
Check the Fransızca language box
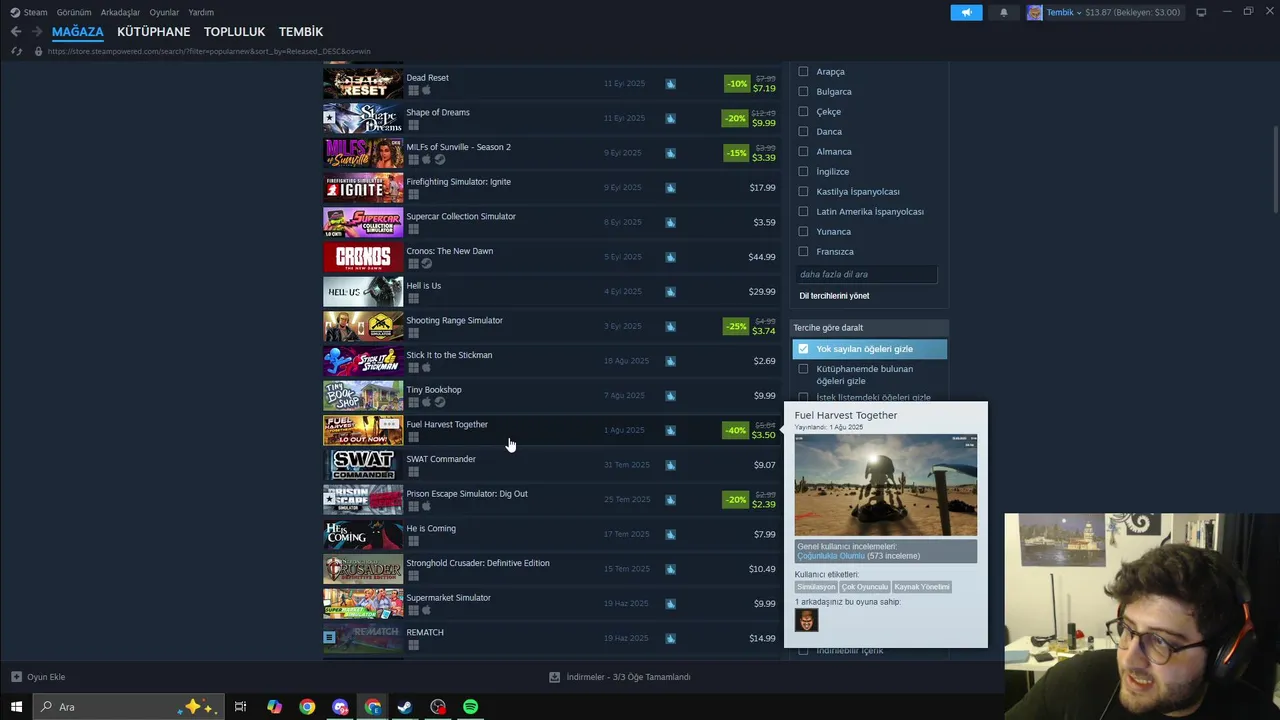803,252
